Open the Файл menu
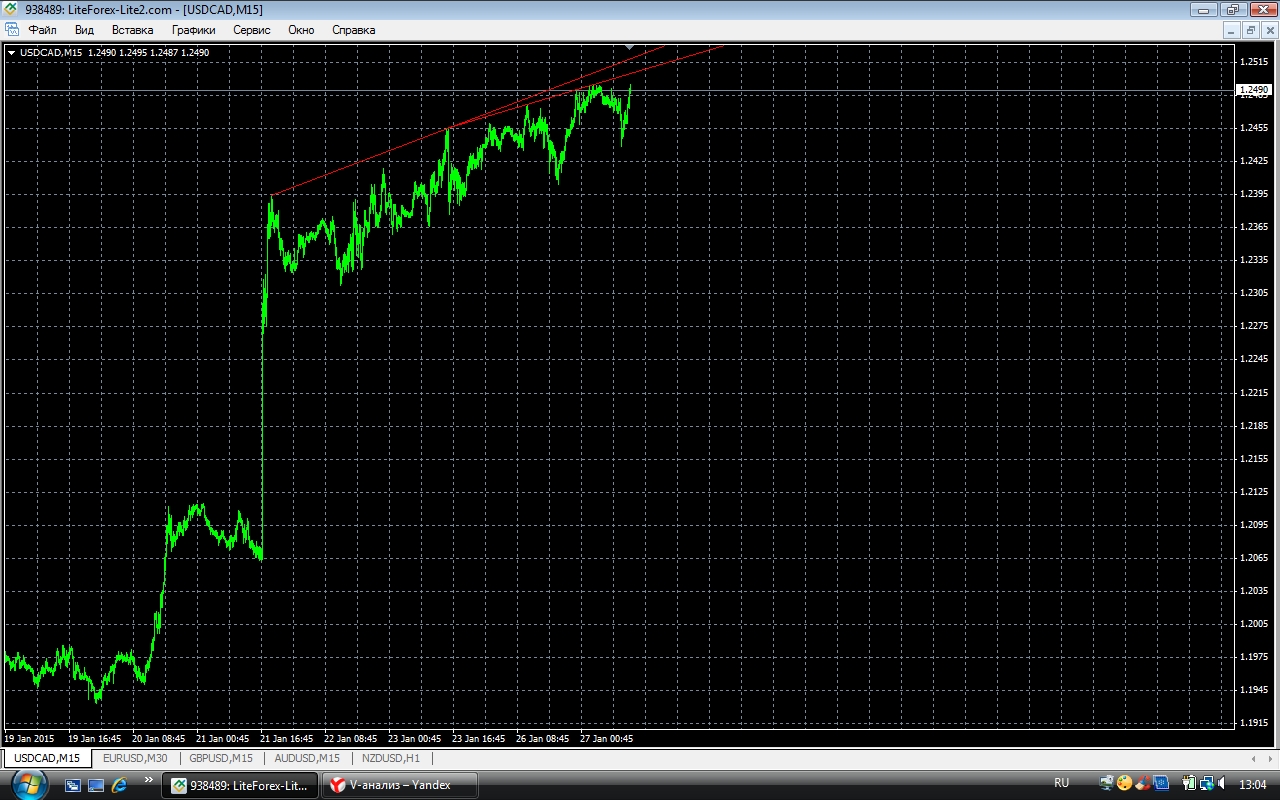This screenshot has width=1280, height=800. pyautogui.click(x=42, y=30)
